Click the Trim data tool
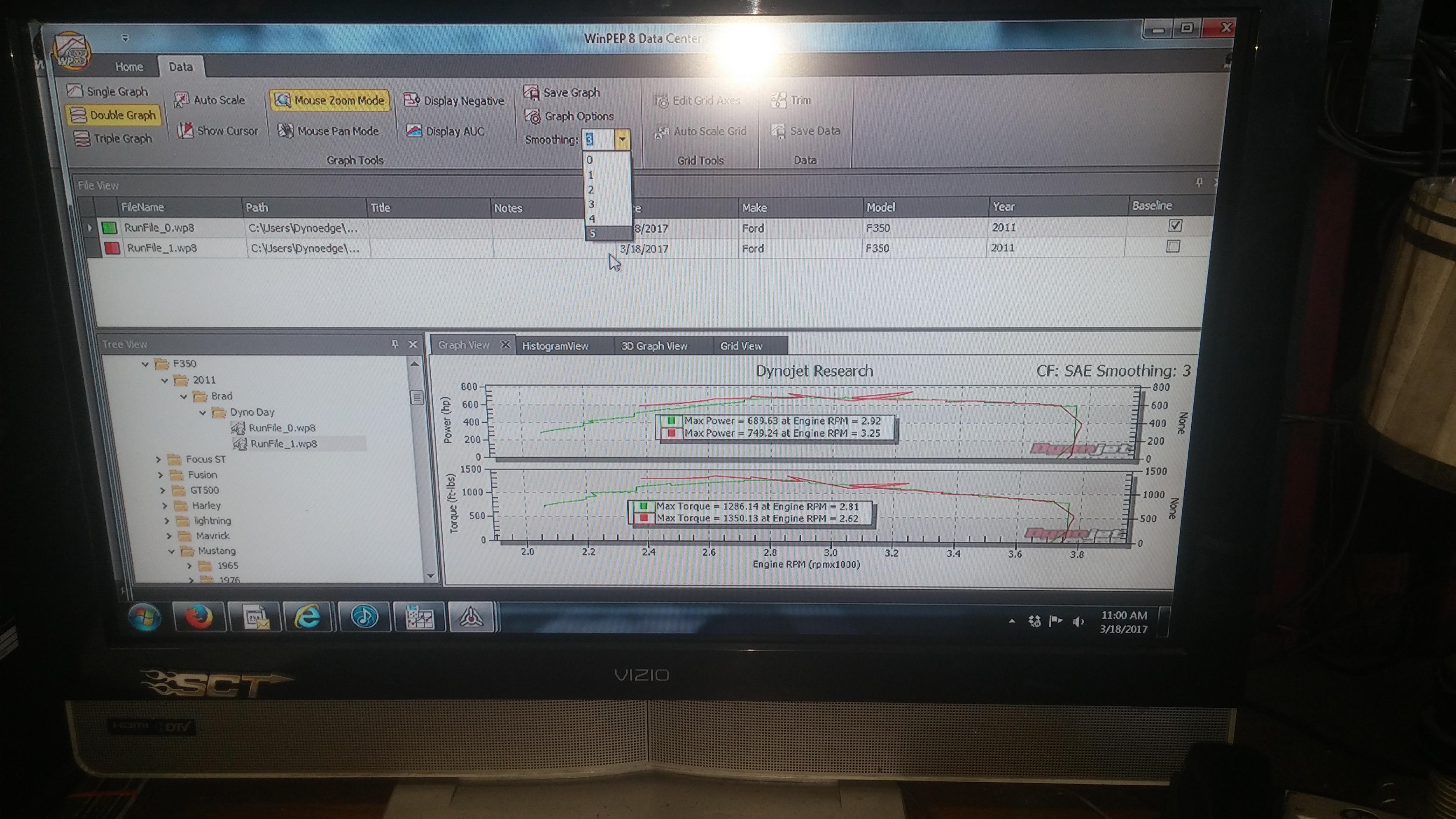 791,100
